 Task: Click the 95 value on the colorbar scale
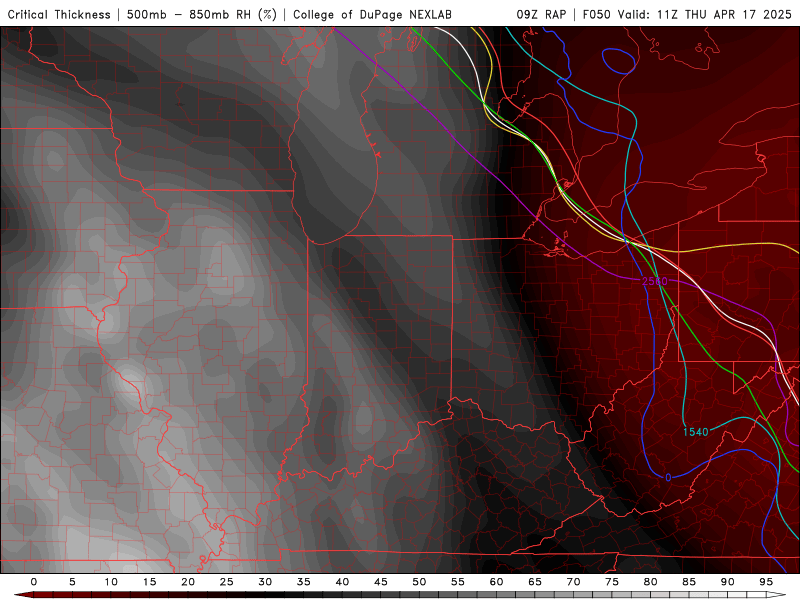766,582
